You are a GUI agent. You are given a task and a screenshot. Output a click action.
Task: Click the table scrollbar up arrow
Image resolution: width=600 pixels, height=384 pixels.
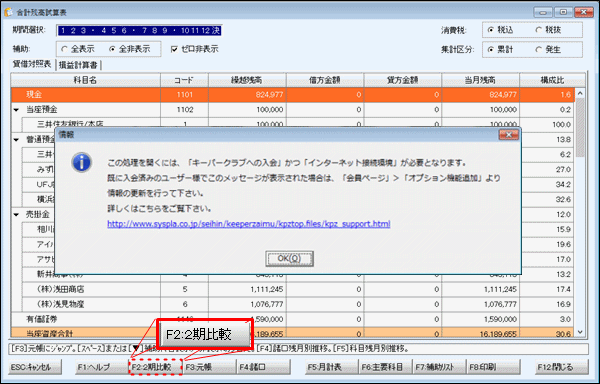(580, 93)
